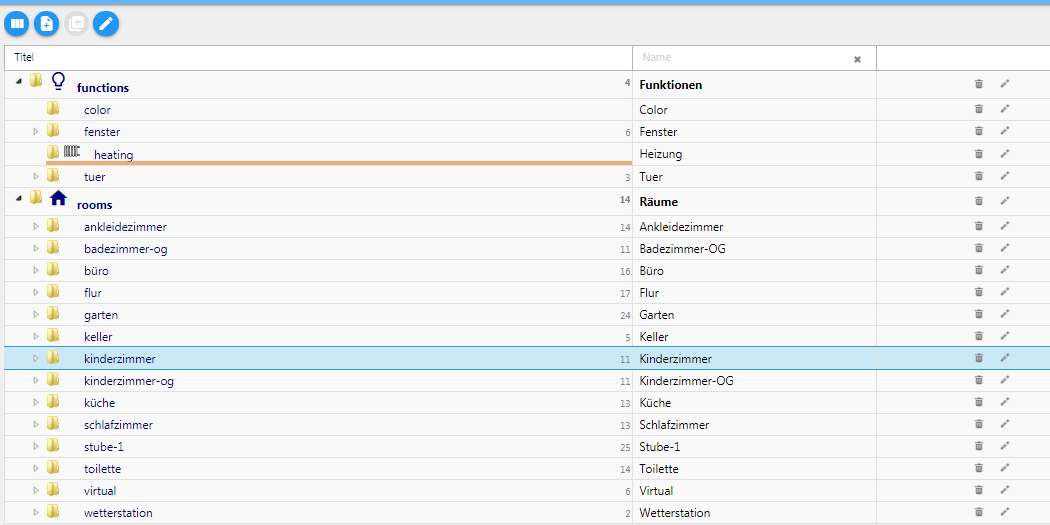Select the color function entry
Viewport: 1050px width, 525px height.
97,110
